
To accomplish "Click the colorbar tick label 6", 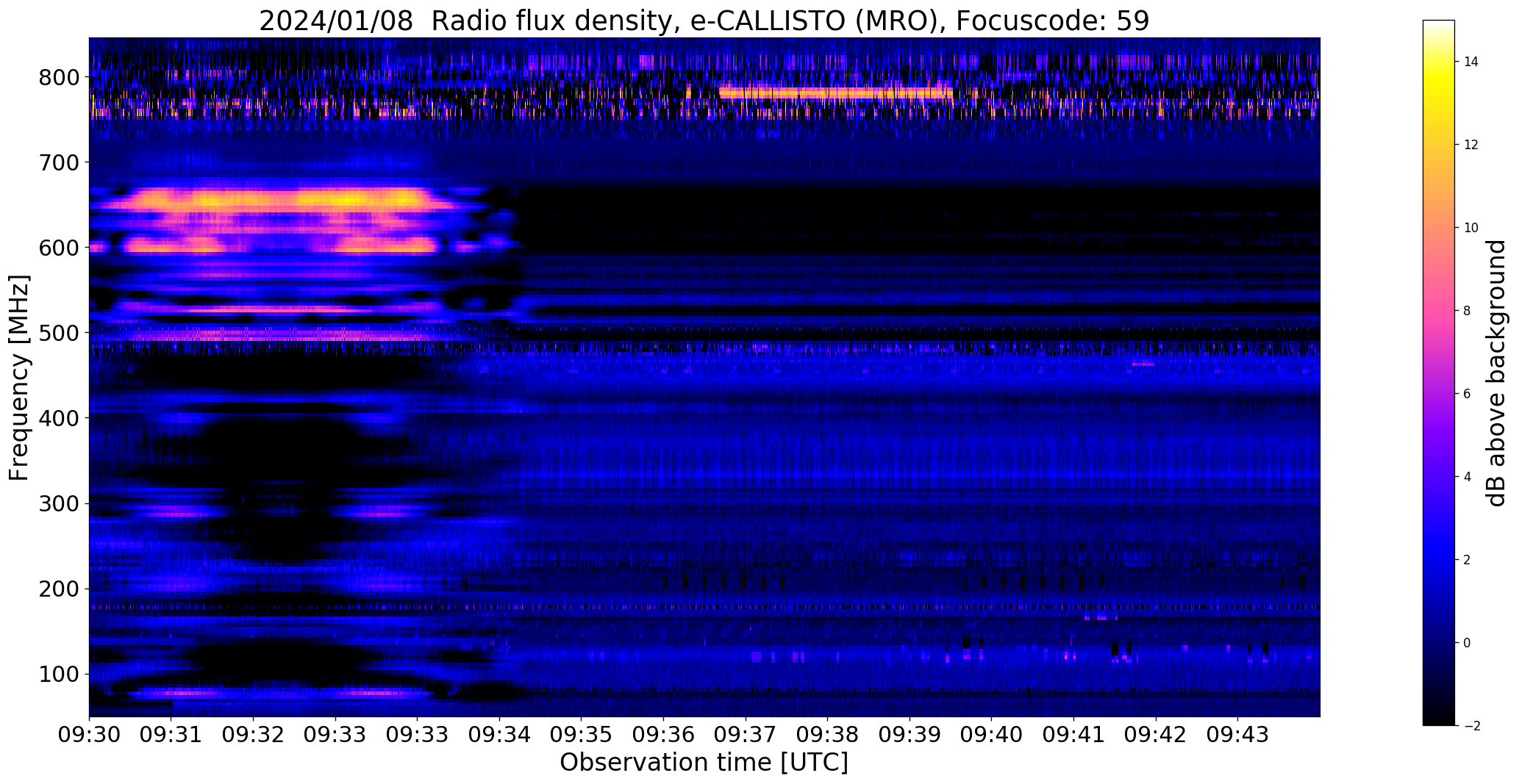I will (x=1468, y=394).
